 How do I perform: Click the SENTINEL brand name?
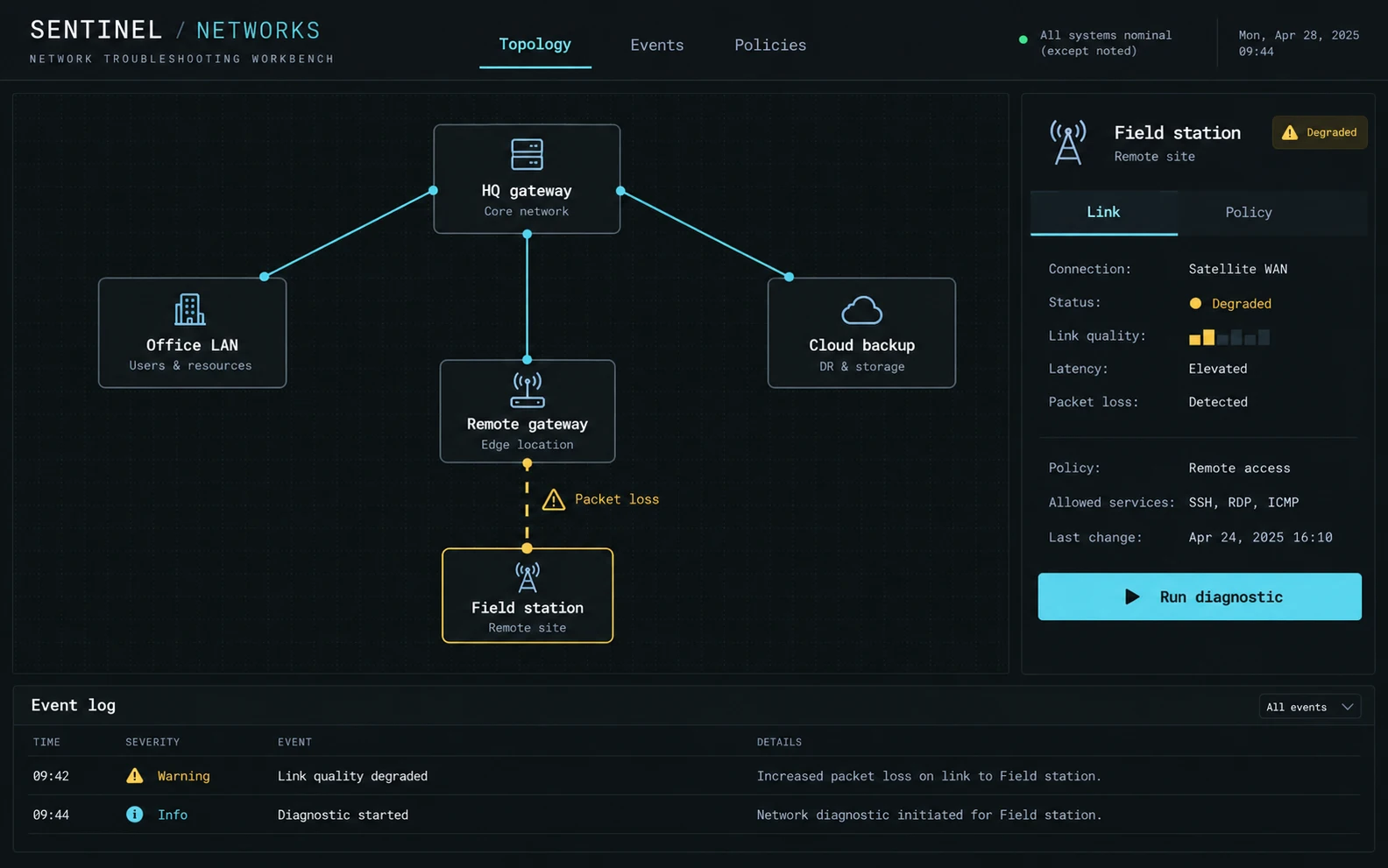96,30
